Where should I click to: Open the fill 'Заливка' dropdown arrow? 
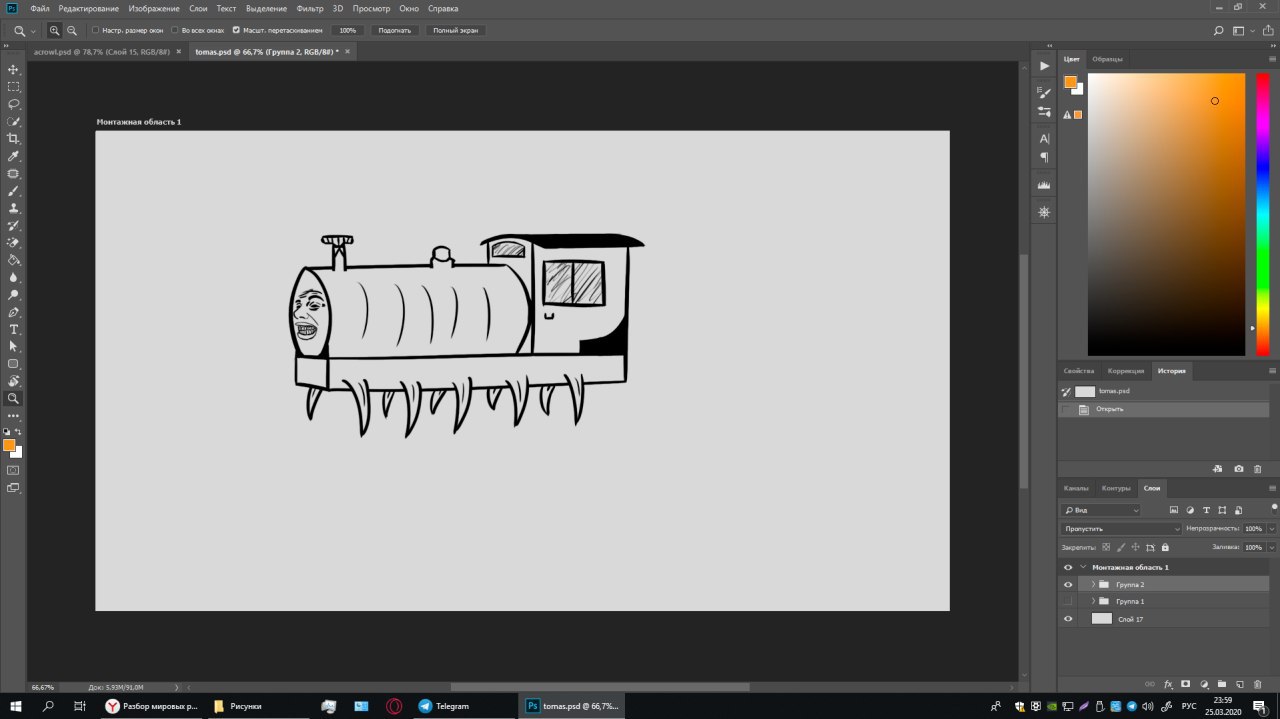click(x=1271, y=547)
